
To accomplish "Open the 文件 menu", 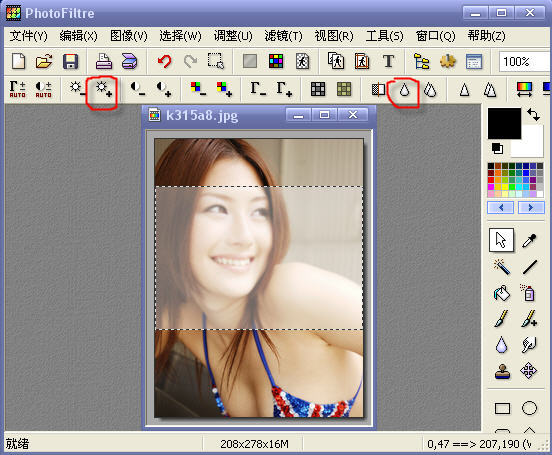I will [x=28, y=36].
